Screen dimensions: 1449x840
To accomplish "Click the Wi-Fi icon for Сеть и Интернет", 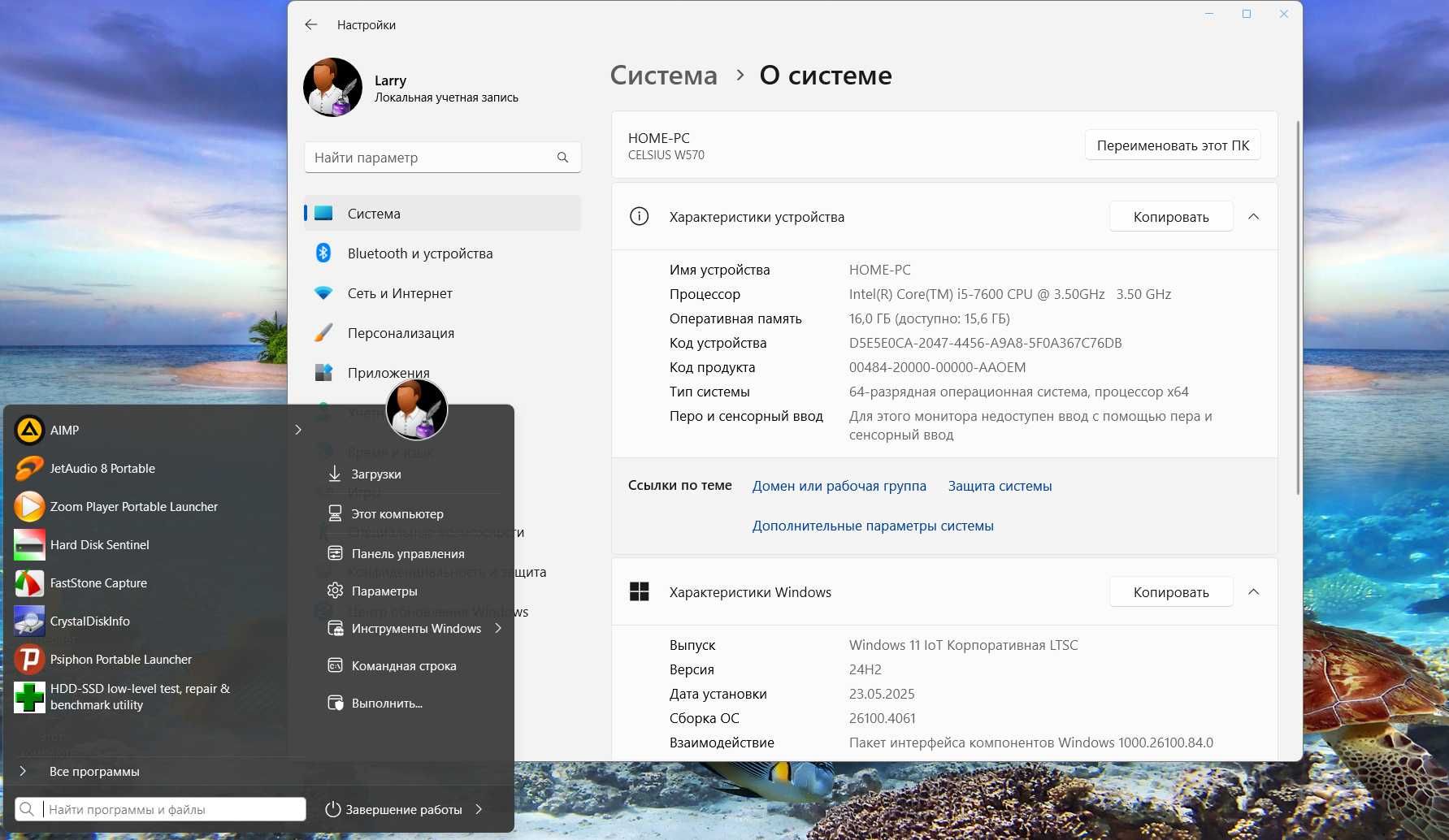I will (x=323, y=293).
